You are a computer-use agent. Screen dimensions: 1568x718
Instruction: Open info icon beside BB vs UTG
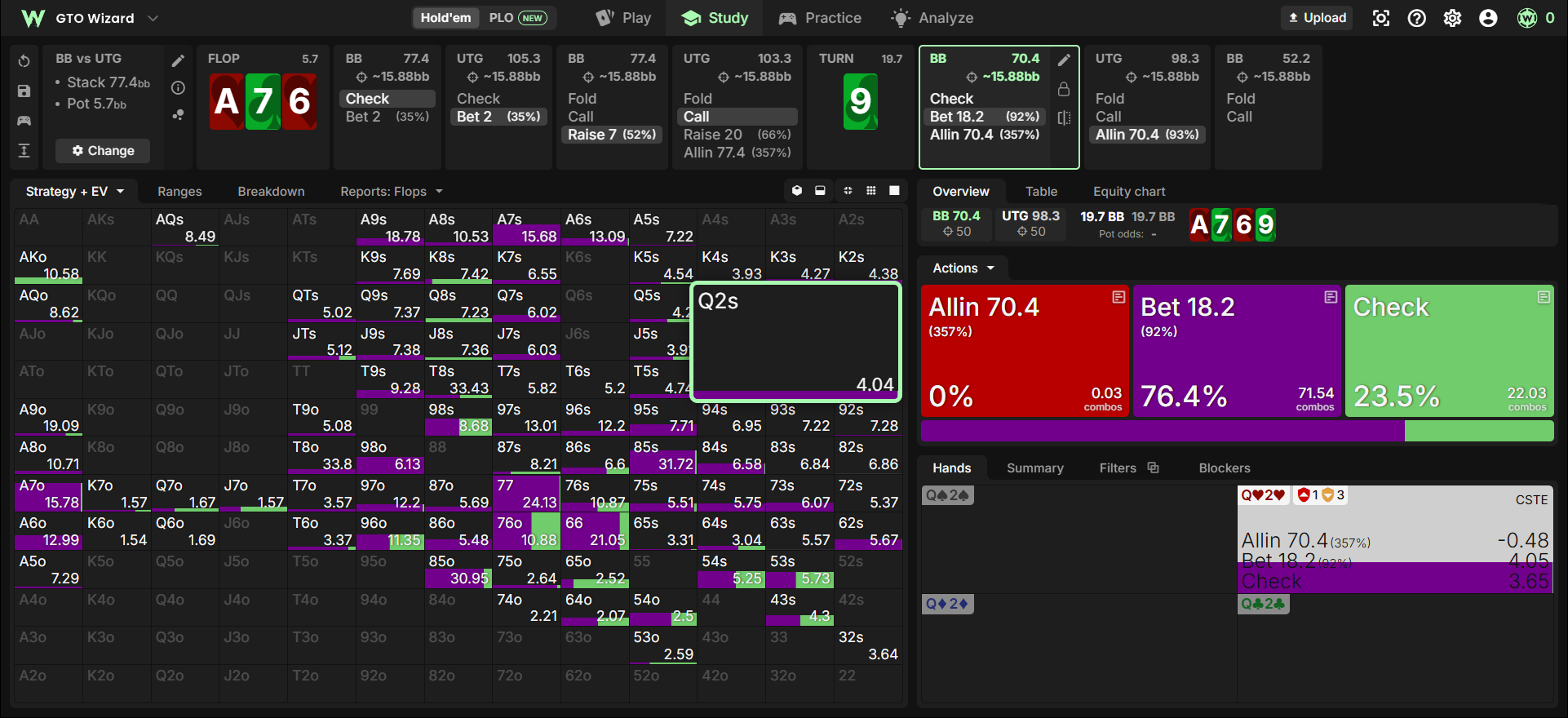(178, 87)
